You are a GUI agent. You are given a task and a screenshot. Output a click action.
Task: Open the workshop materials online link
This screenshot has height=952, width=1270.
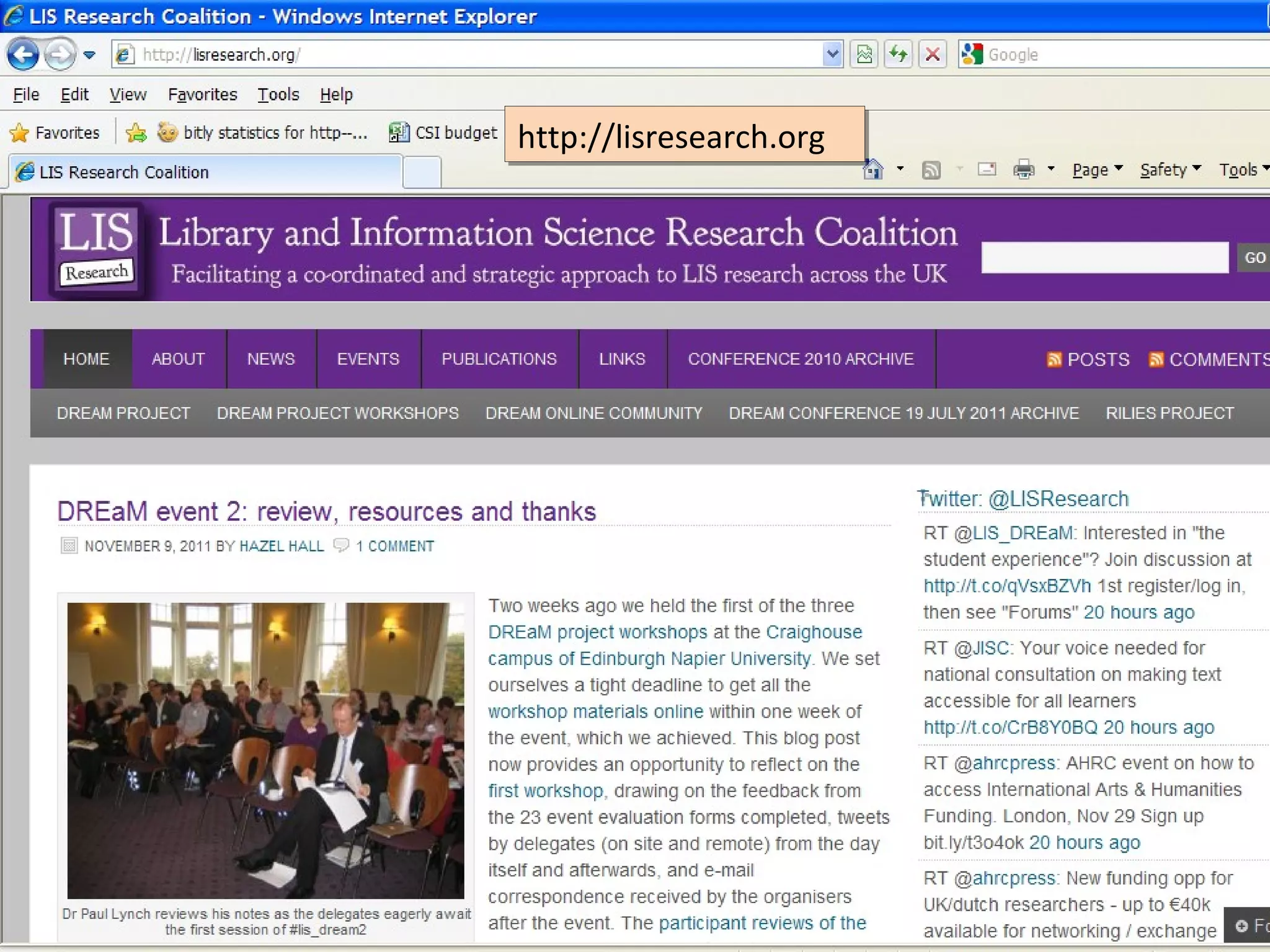pos(596,712)
